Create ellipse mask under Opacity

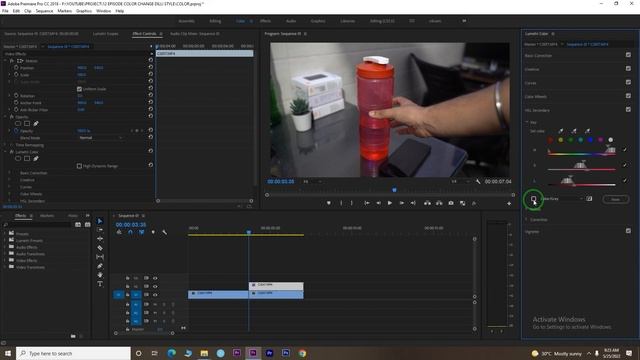click(18, 123)
